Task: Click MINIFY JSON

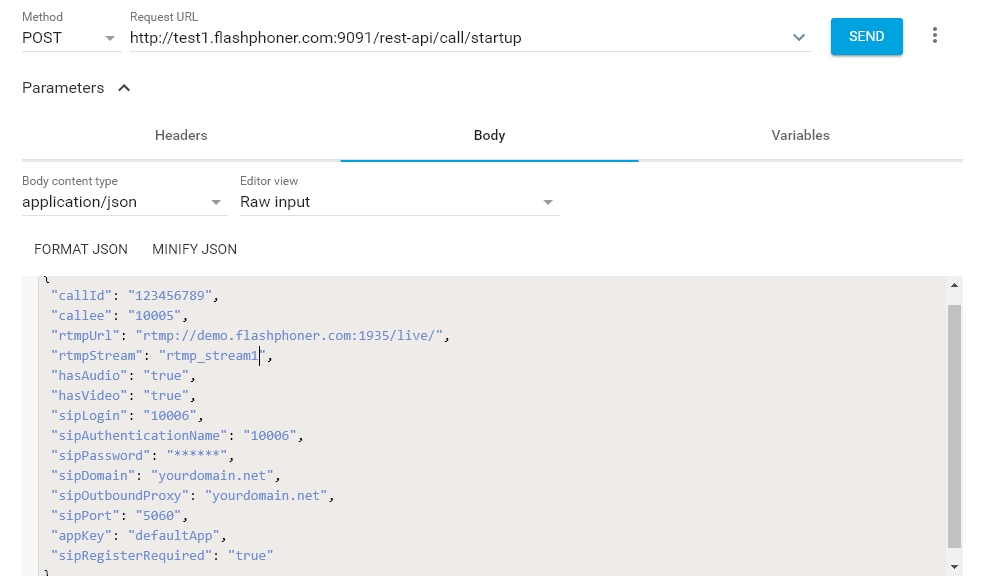Action: pyautogui.click(x=194, y=249)
